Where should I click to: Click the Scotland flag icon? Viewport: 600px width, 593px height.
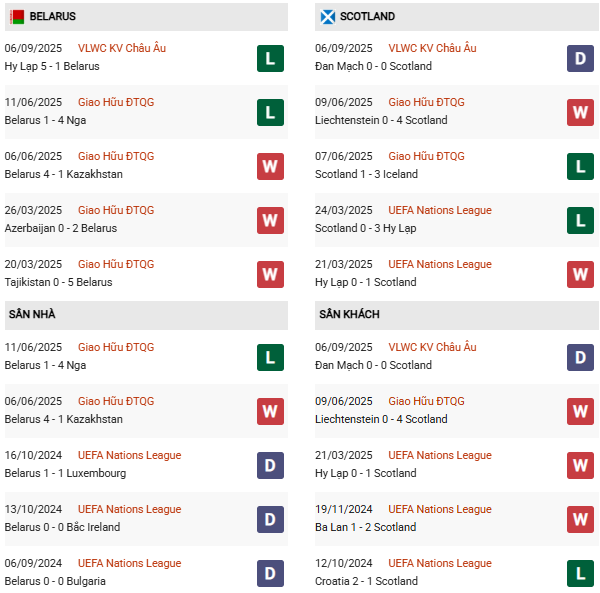[327, 17]
